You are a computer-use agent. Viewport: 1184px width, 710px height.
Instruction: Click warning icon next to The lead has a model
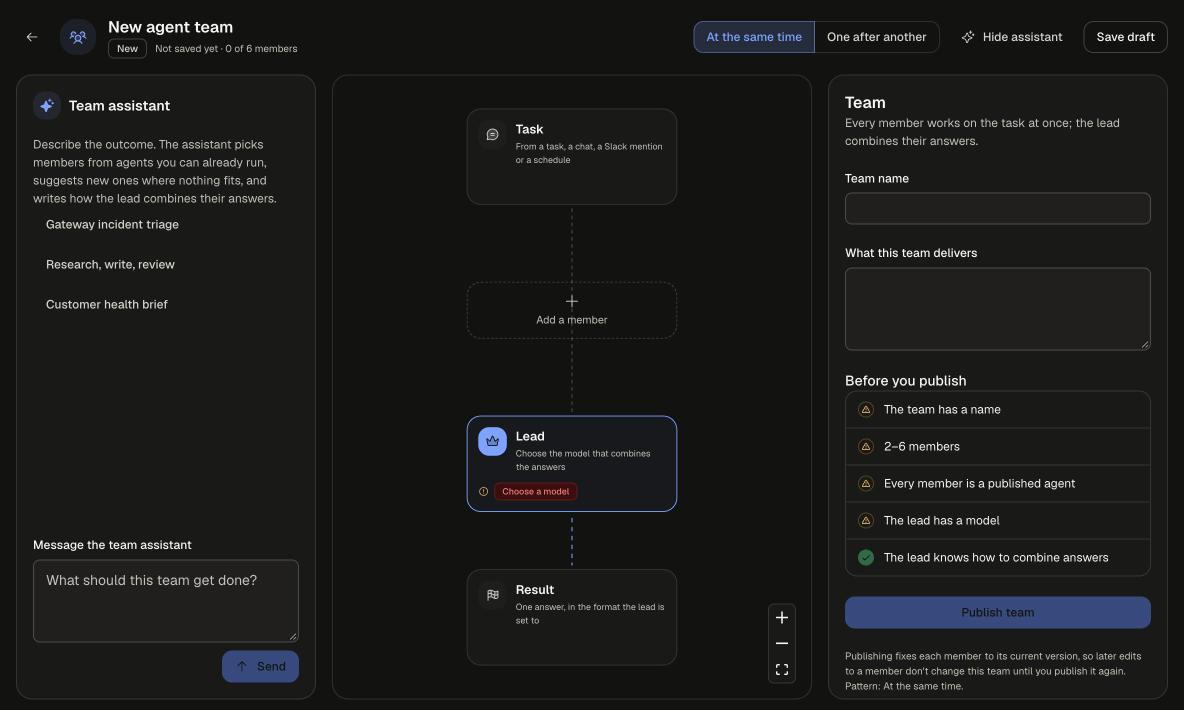point(866,520)
